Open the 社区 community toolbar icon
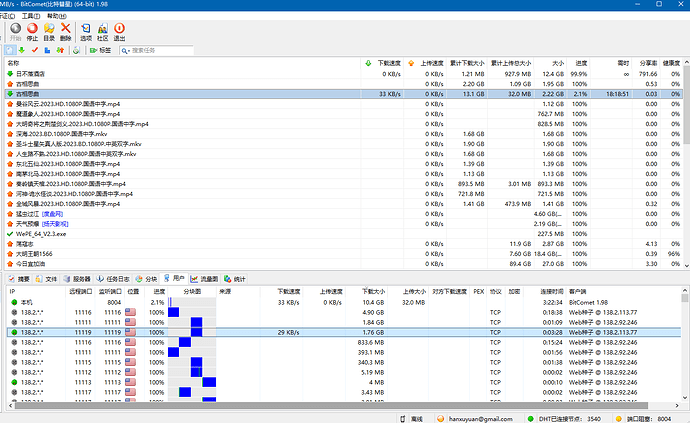This screenshot has height=423, width=690. (x=103, y=32)
